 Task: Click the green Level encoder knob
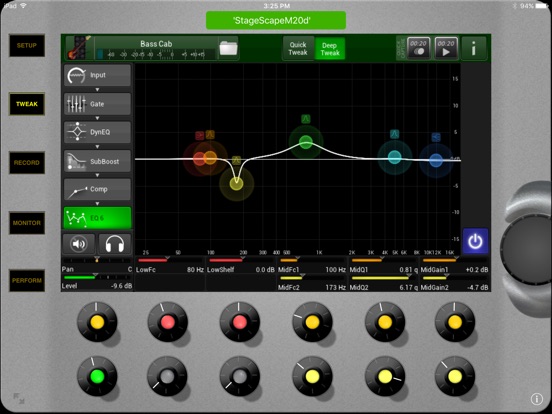[97, 376]
